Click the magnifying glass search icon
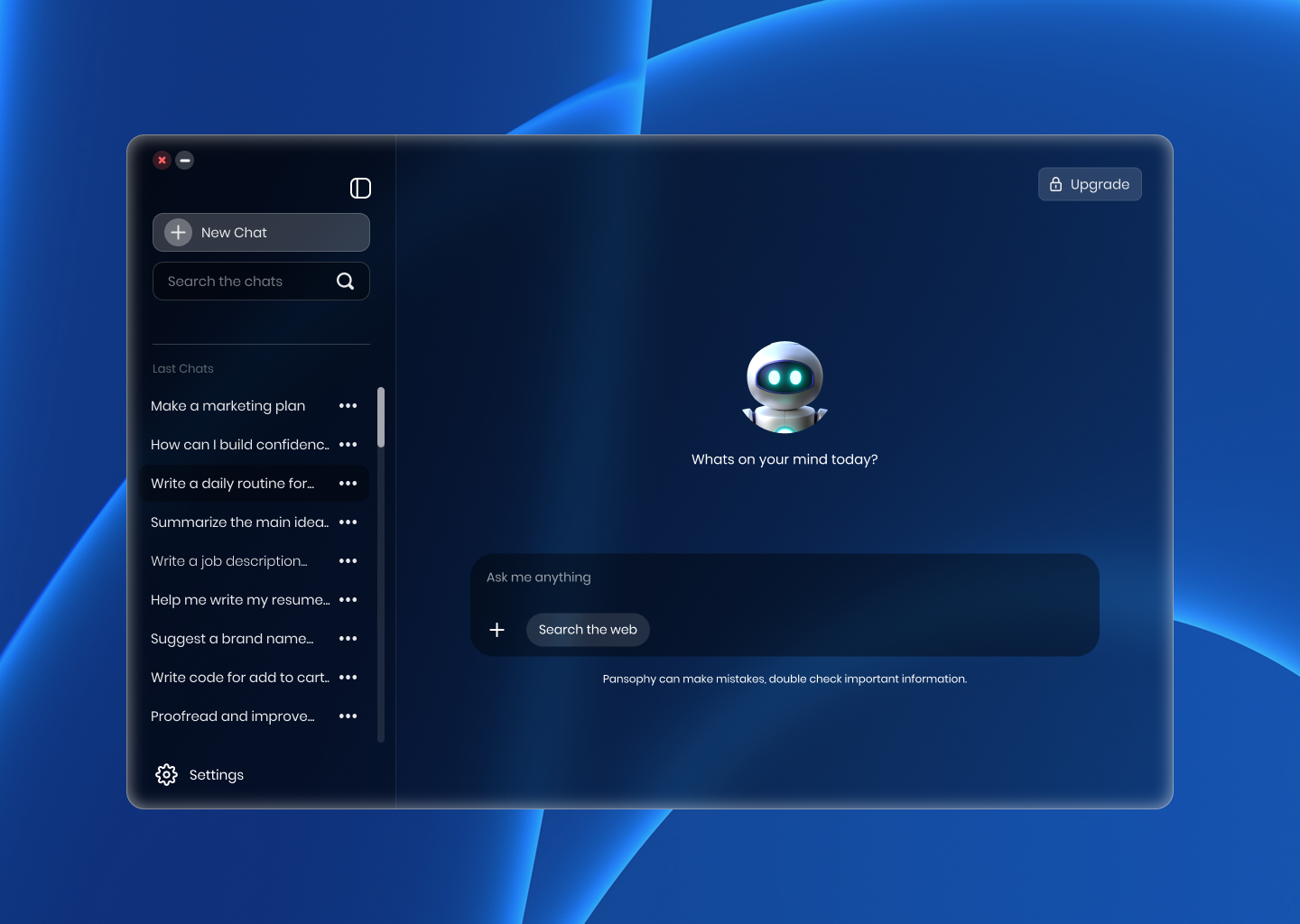Image resolution: width=1300 pixels, height=924 pixels. pos(346,281)
